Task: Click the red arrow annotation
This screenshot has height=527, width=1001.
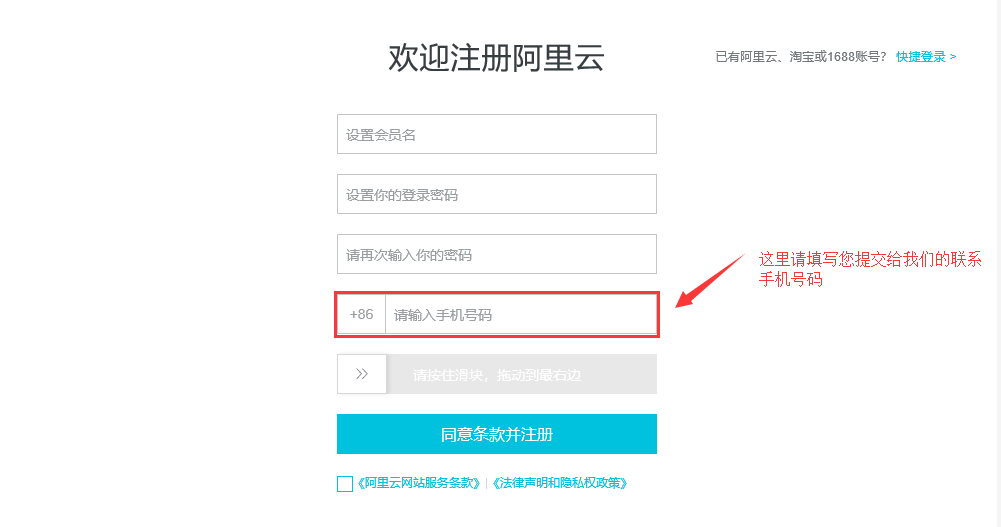Action: pos(710,281)
